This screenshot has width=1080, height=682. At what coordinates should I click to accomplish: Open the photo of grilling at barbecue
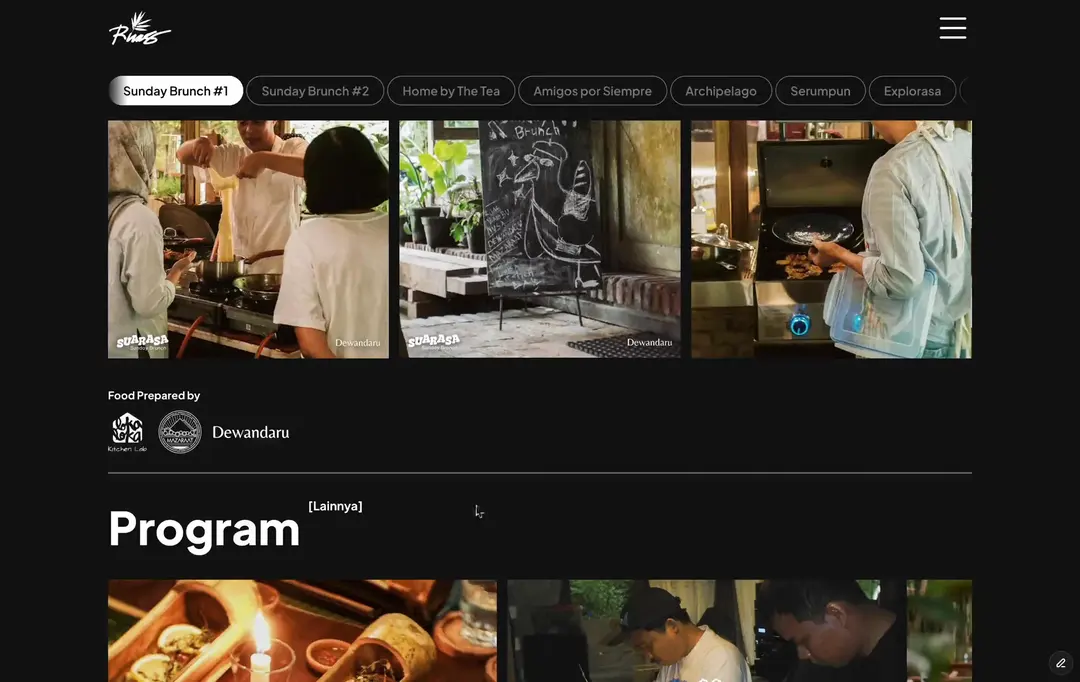(831, 239)
